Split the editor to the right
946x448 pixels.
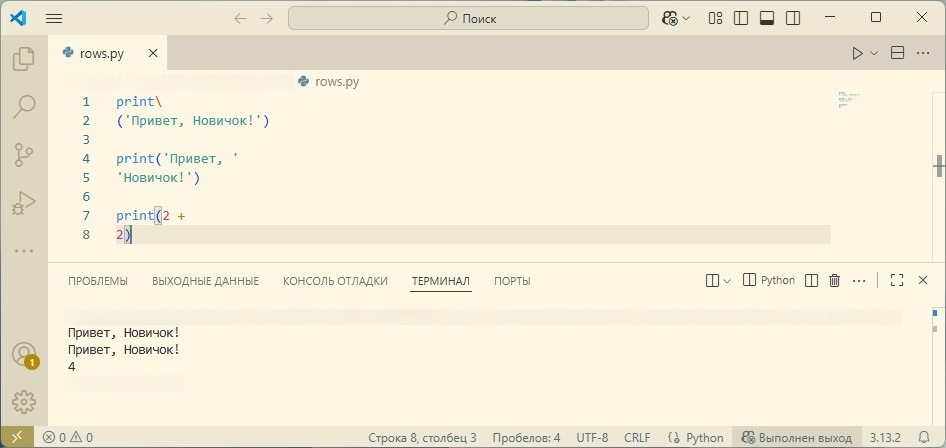pyautogui.click(x=898, y=53)
